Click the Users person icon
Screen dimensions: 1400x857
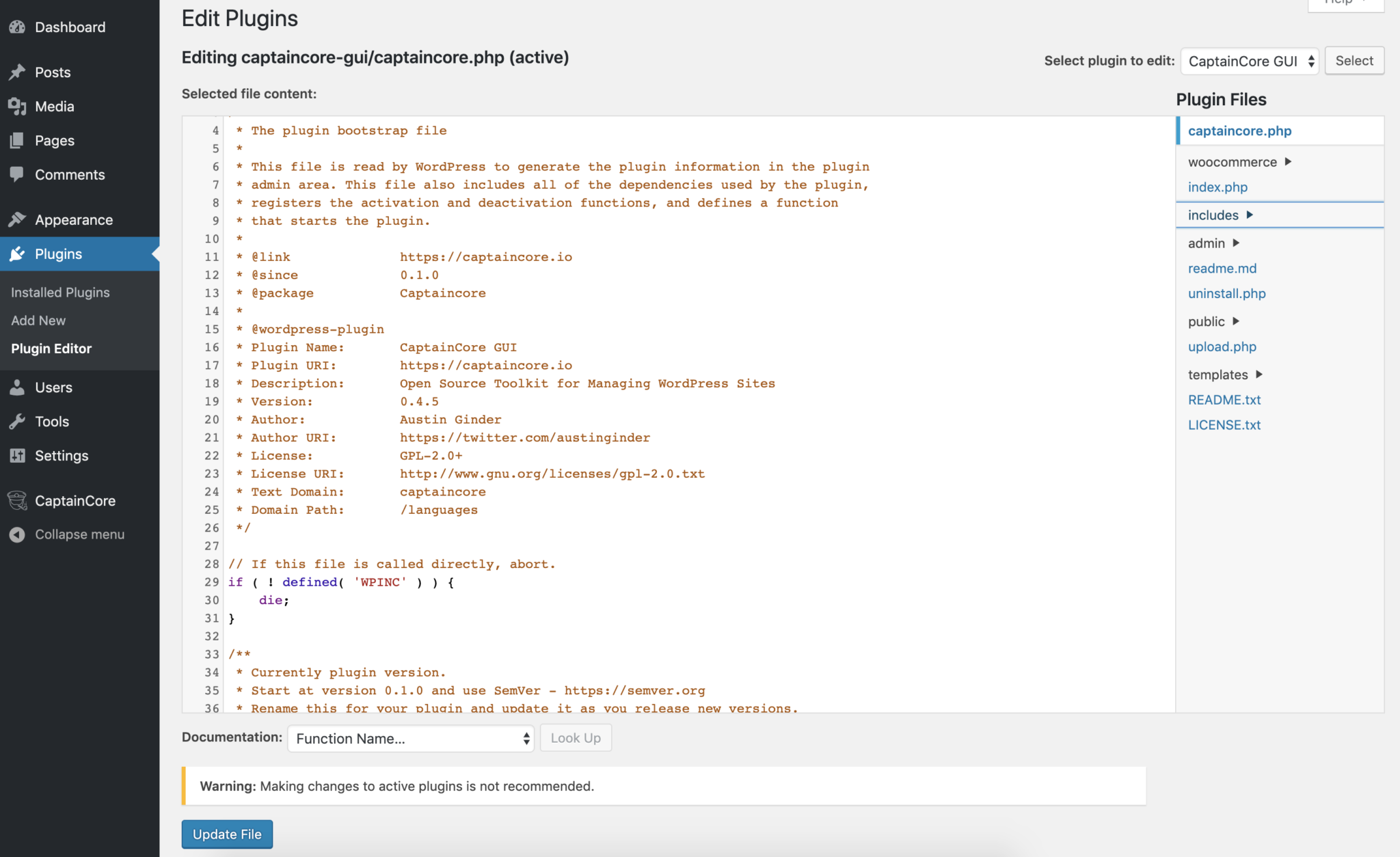click(17, 387)
